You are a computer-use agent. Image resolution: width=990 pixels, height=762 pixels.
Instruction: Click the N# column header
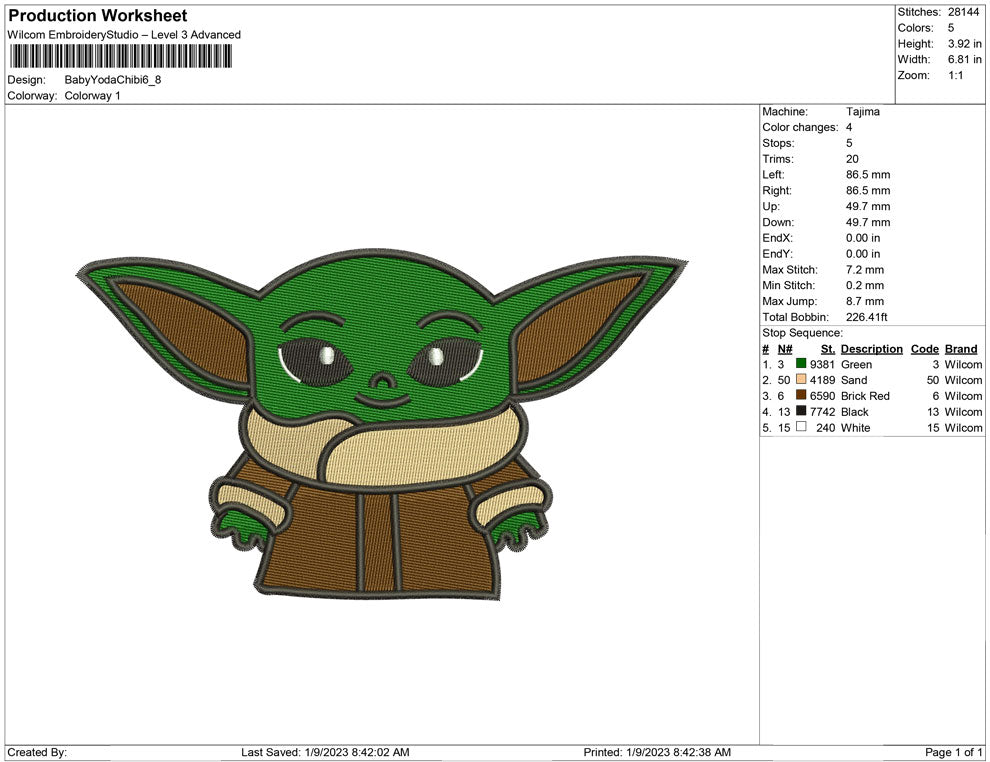coord(785,349)
